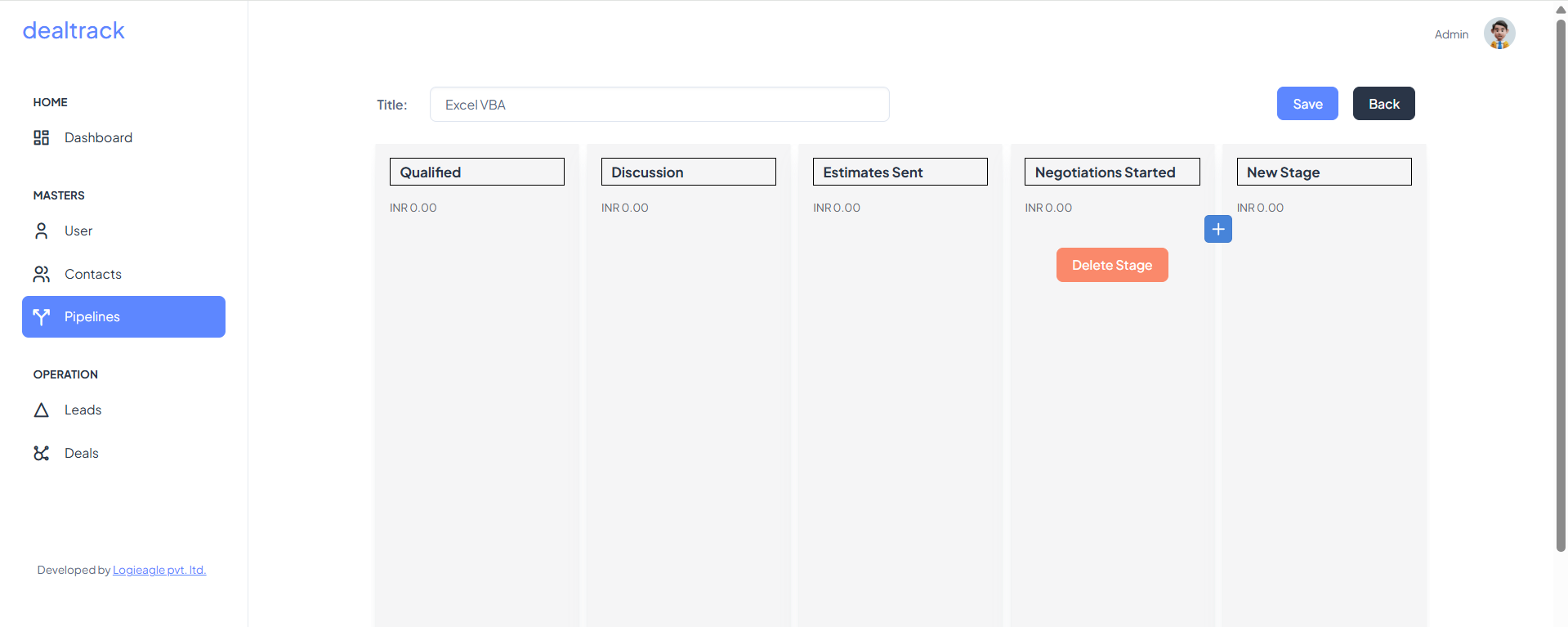The width and height of the screenshot is (1568, 627).
Task: Click INR 0.00 under New Stage
Action: [1260, 208]
